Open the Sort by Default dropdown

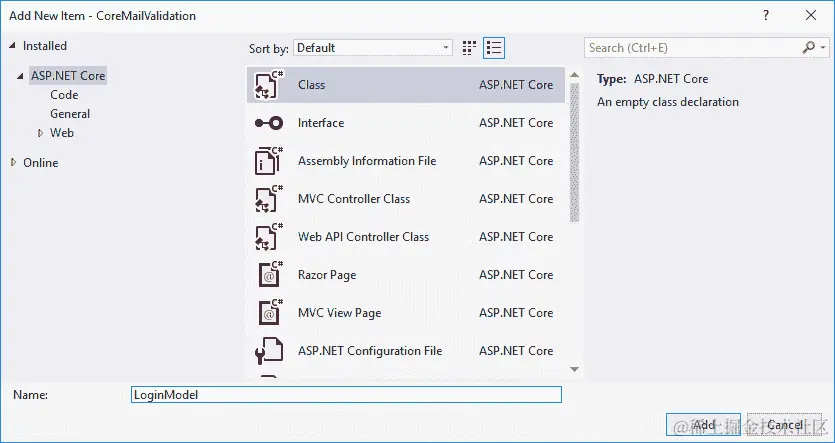pos(373,48)
